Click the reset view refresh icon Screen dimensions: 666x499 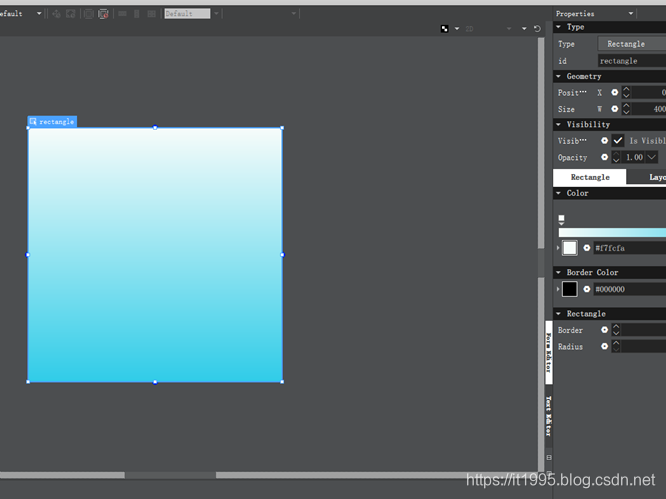pos(537,28)
